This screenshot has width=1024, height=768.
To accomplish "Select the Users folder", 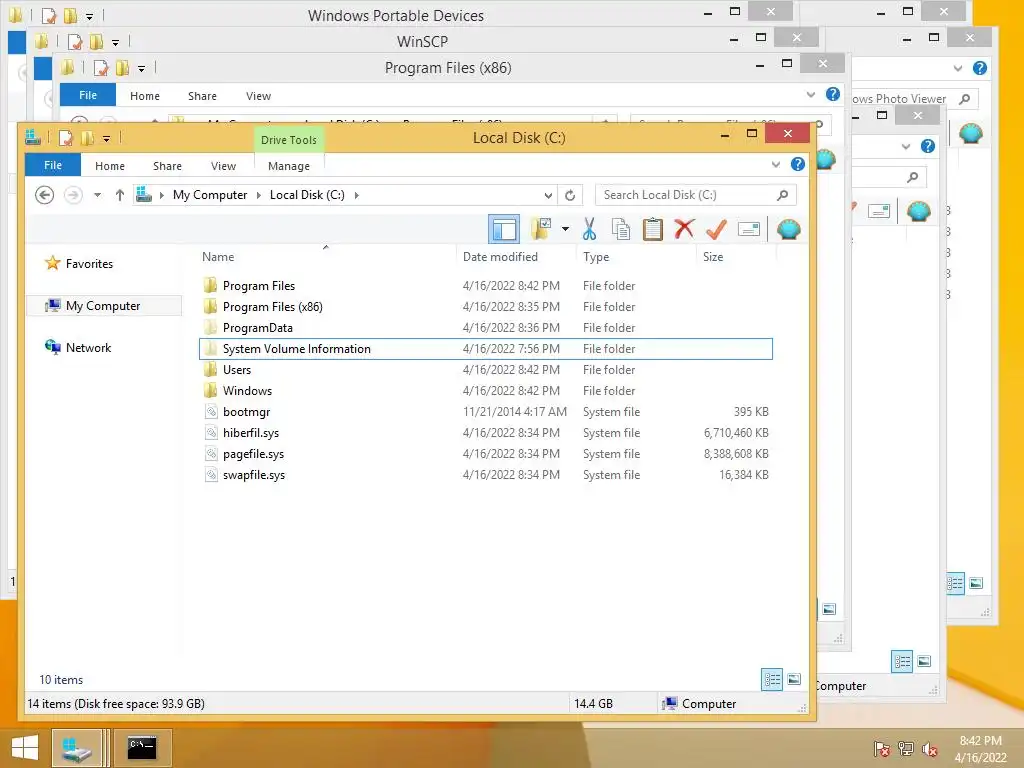I will [x=485, y=370].
